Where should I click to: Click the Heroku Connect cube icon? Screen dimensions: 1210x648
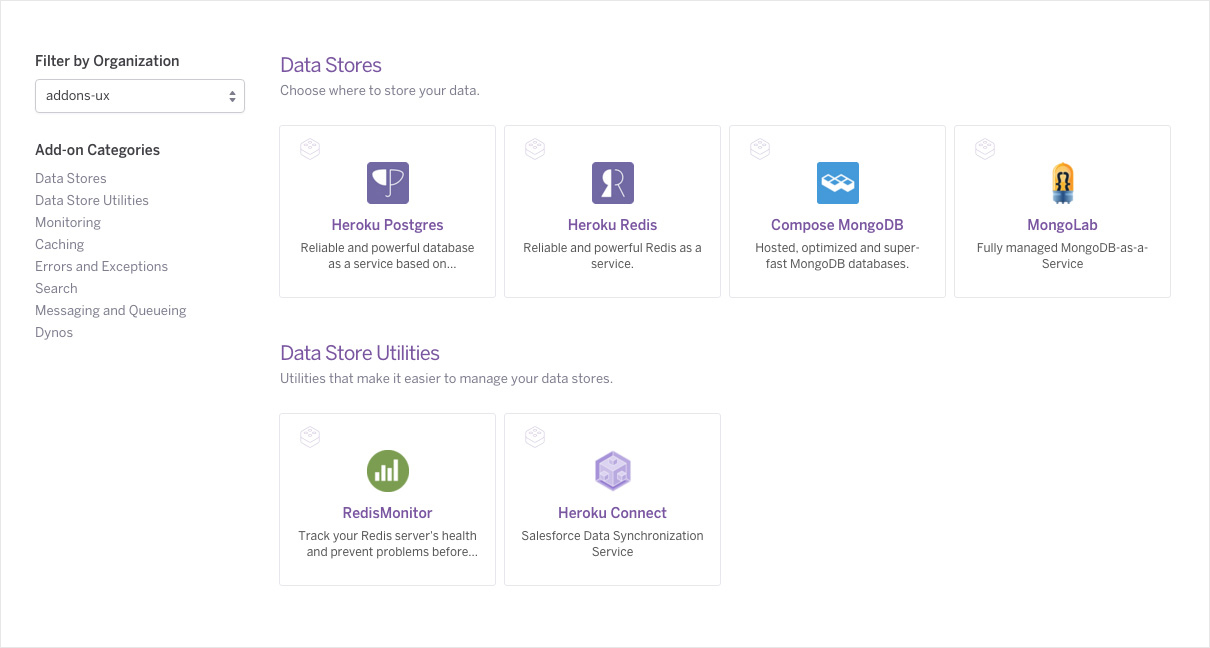pos(613,471)
